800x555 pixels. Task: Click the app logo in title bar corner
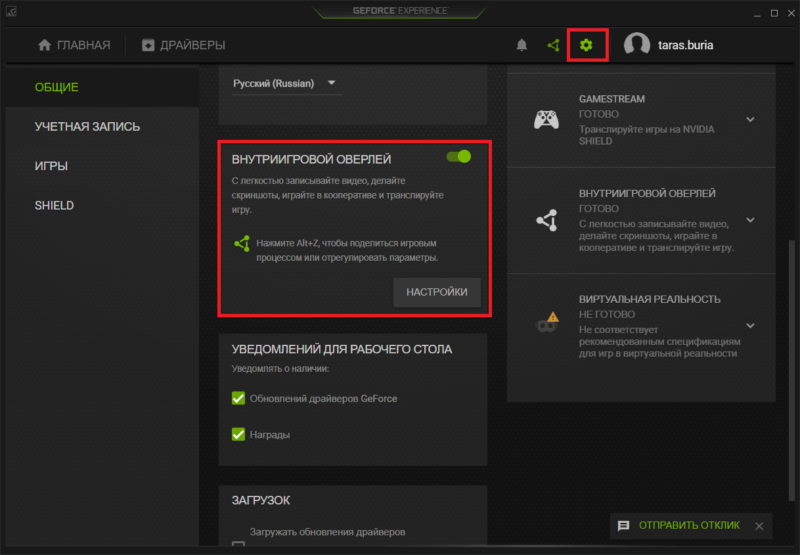pyautogui.click(x=11, y=11)
